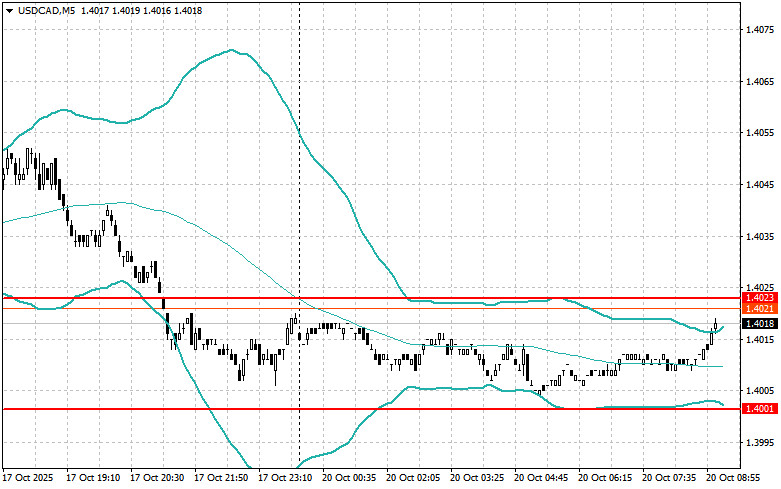This screenshot has height=489, width=781.
Task: Click the 20 Oct 00:35 time axis label
Action: coord(349,478)
